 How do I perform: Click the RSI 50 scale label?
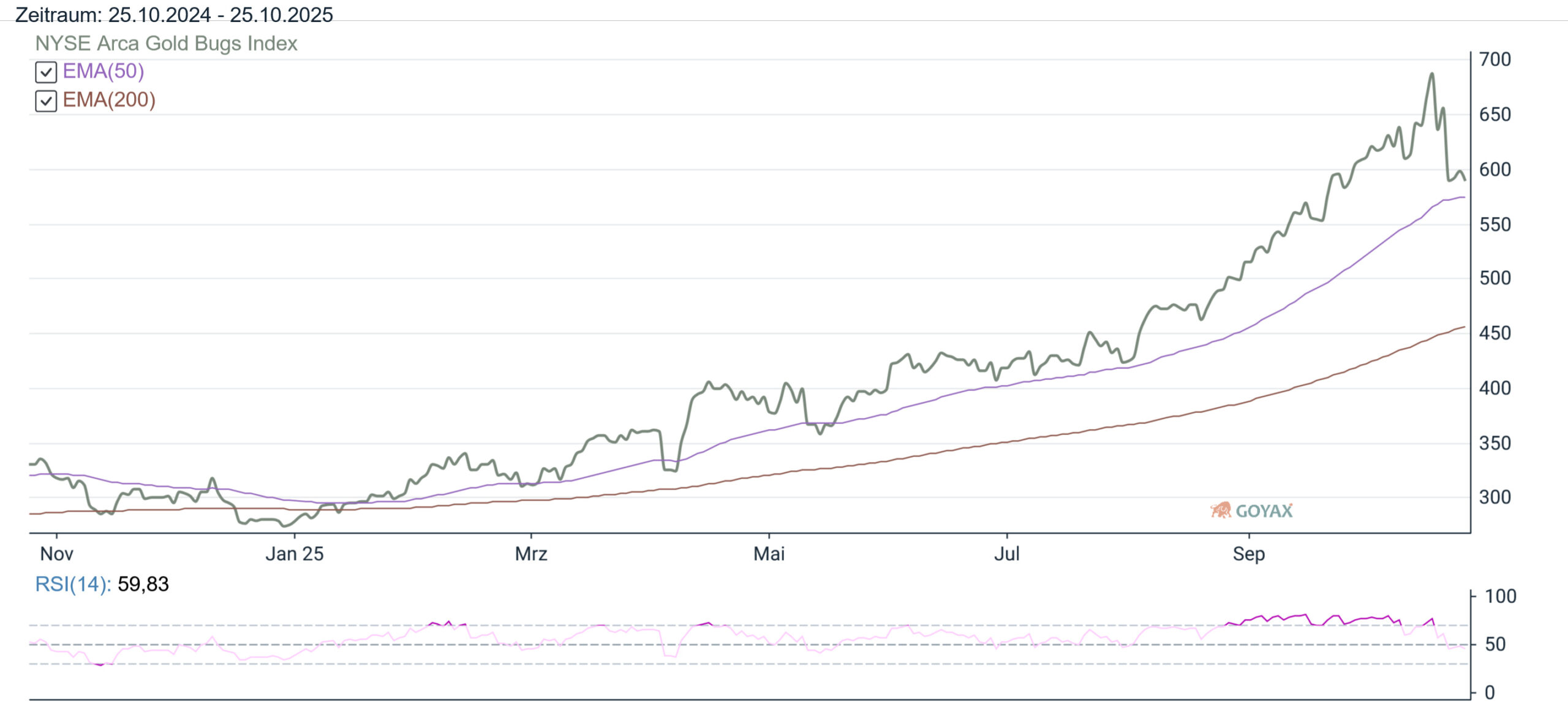pyautogui.click(x=1495, y=644)
